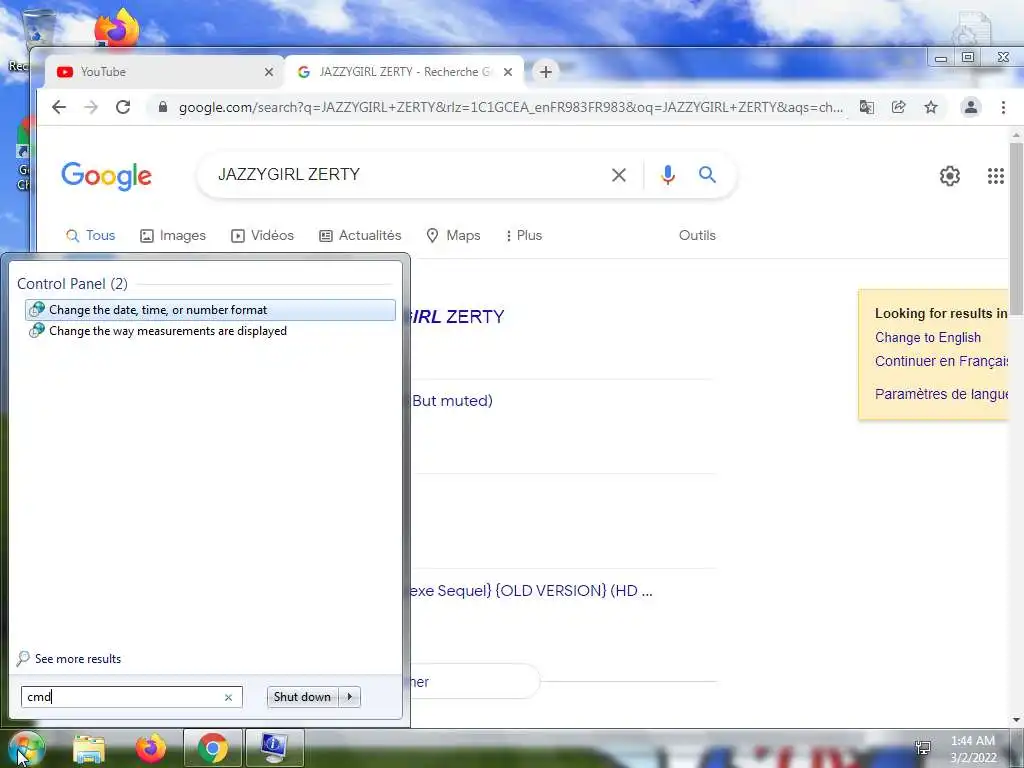This screenshot has height=768, width=1024.
Task: Close the JAZZYGIRL ZERTY search tab
Action: point(508,72)
